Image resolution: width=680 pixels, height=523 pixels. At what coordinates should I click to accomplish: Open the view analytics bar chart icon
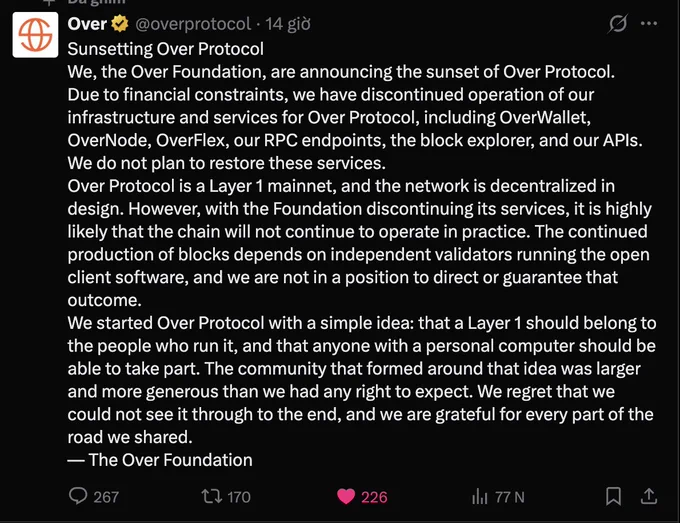480,497
